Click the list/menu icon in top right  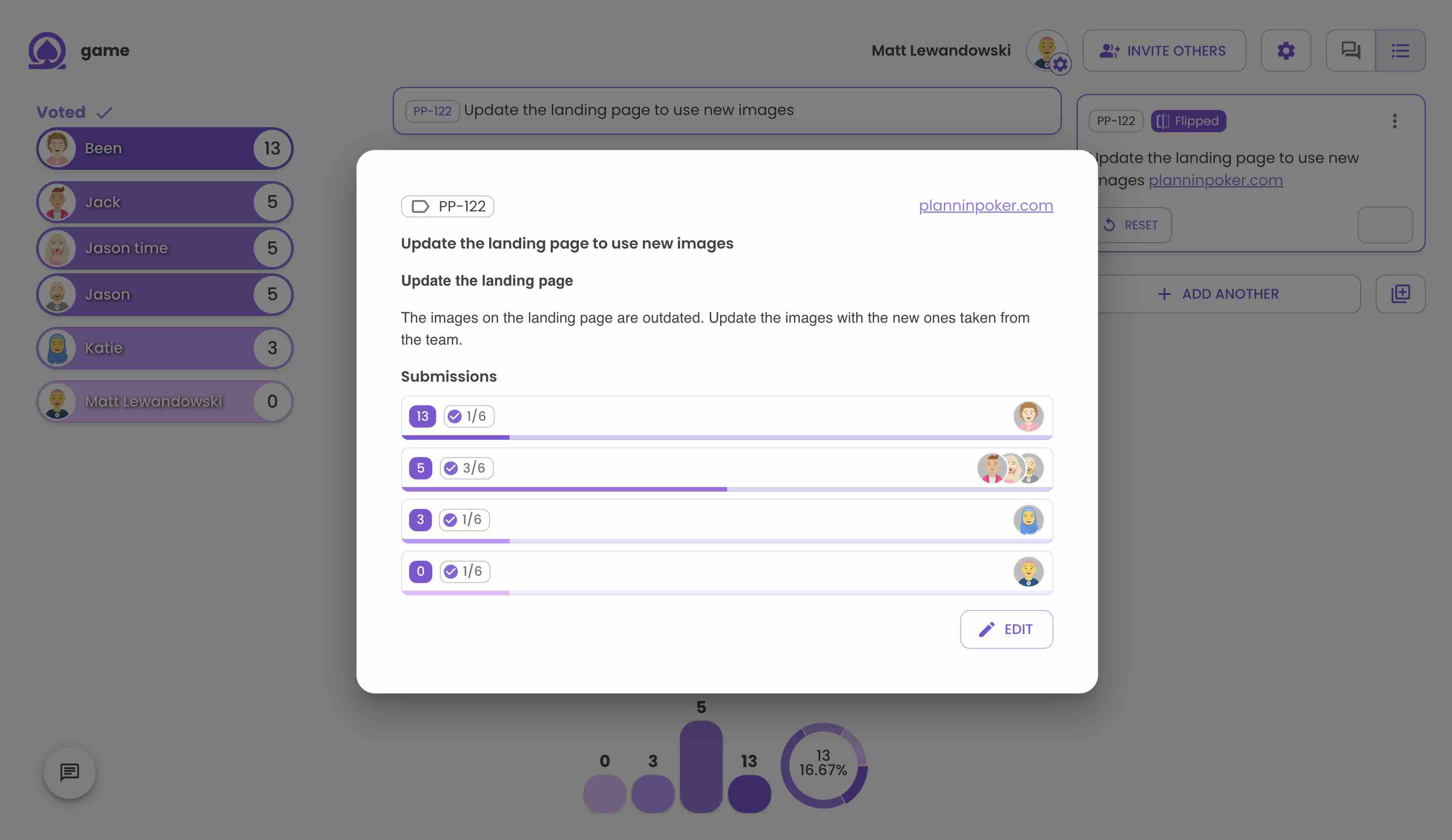pyautogui.click(x=1400, y=50)
